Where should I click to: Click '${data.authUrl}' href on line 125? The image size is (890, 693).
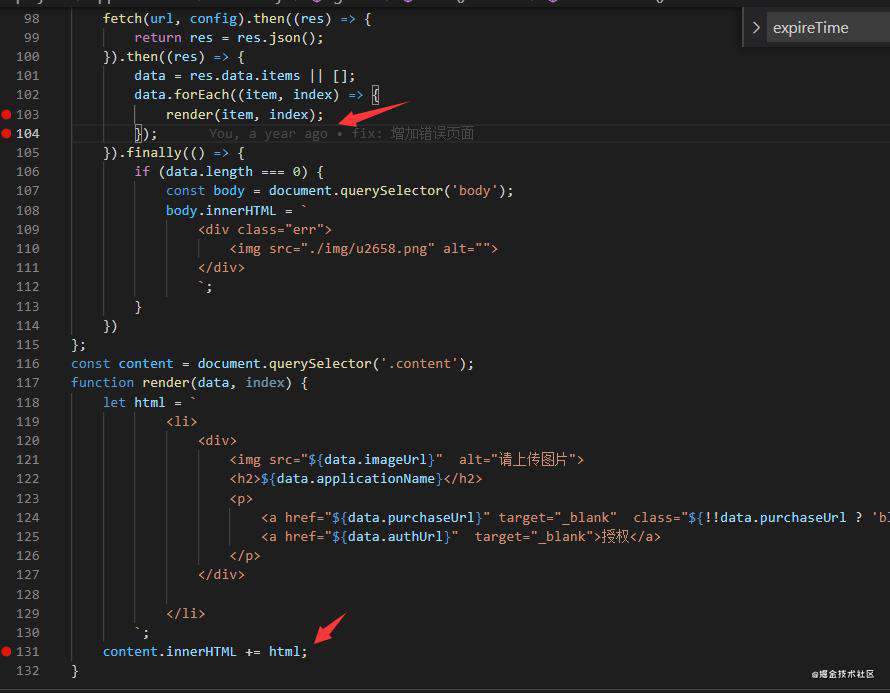click(391, 537)
